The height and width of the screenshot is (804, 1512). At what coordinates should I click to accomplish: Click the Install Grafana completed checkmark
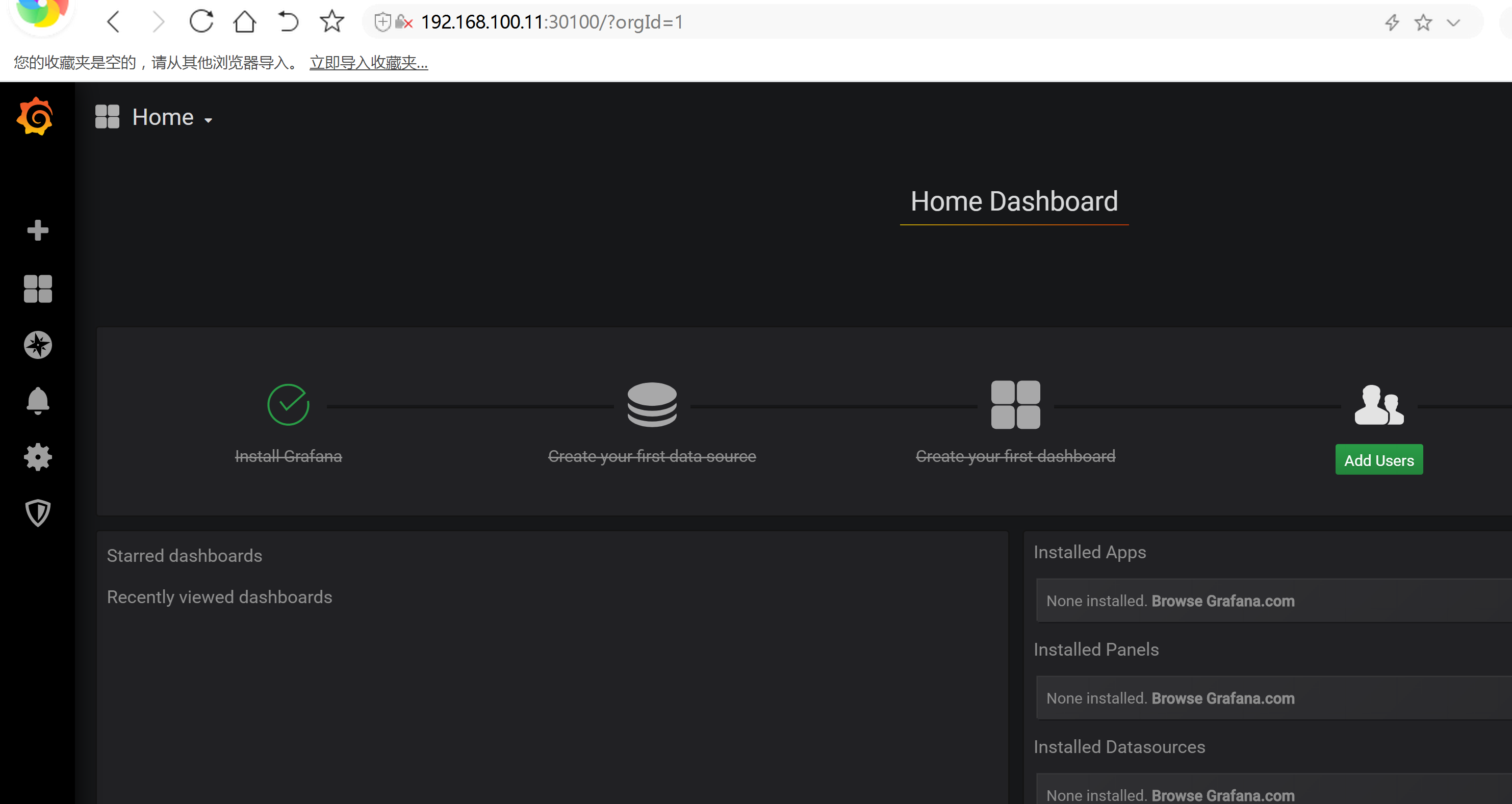coord(289,404)
